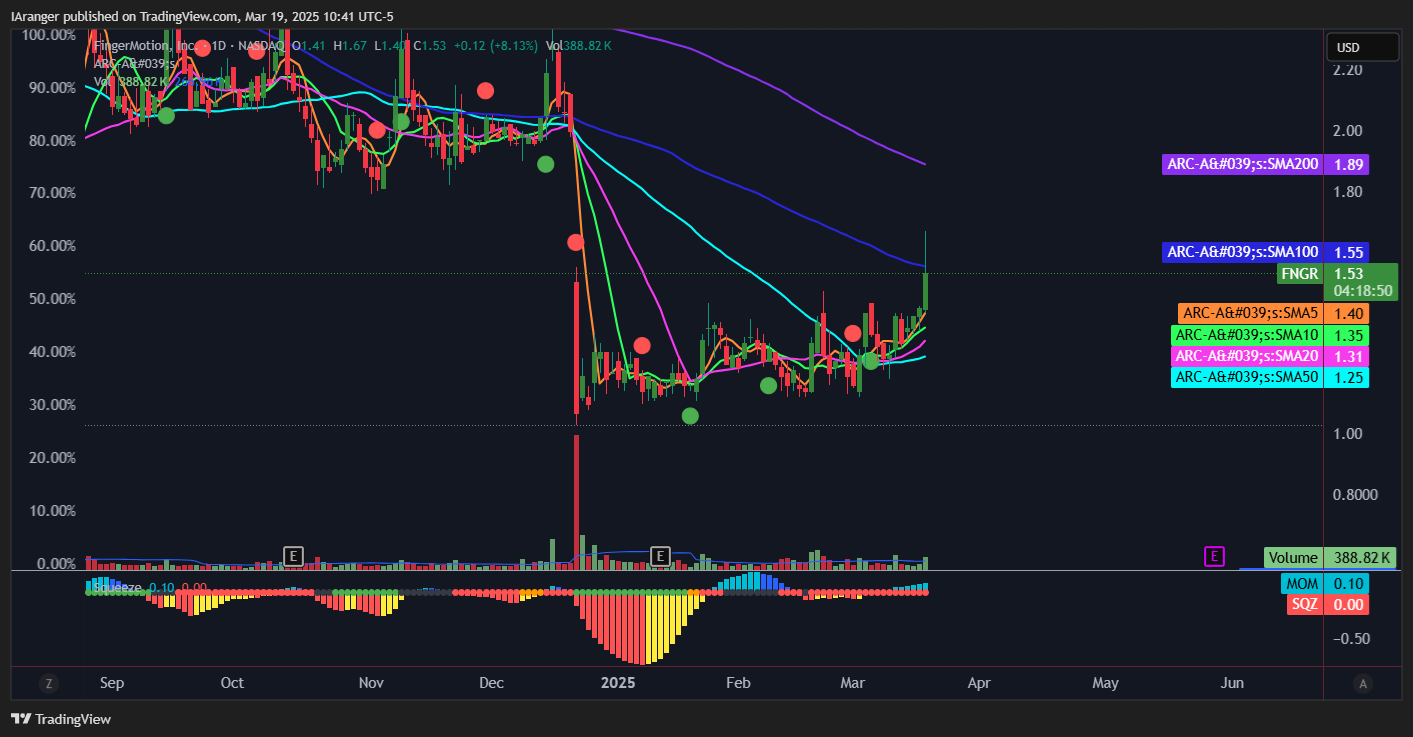This screenshot has width=1413, height=737.
Task: Click the earnings E marker in January
Action: click(x=660, y=555)
